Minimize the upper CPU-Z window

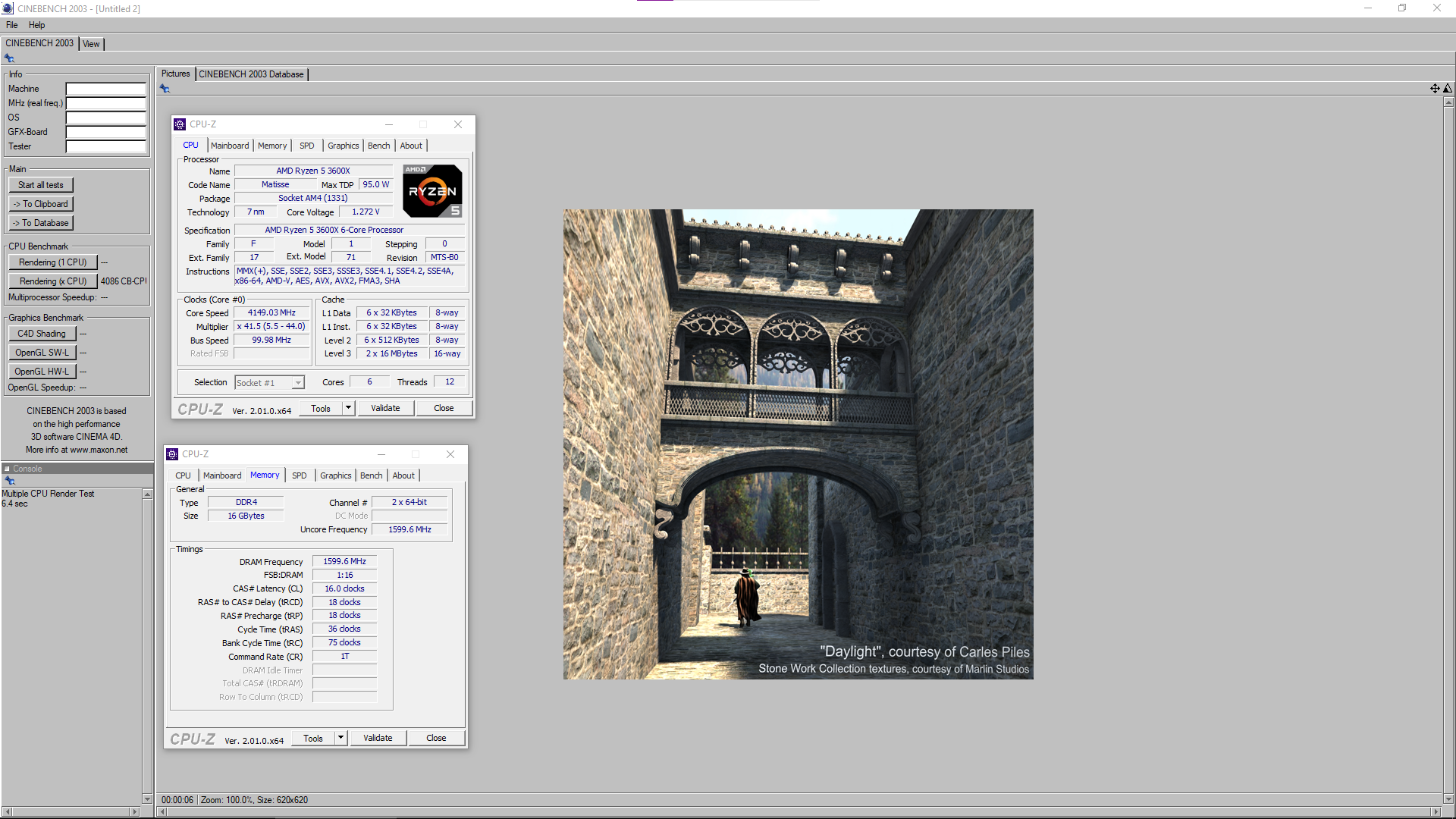coord(389,124)
